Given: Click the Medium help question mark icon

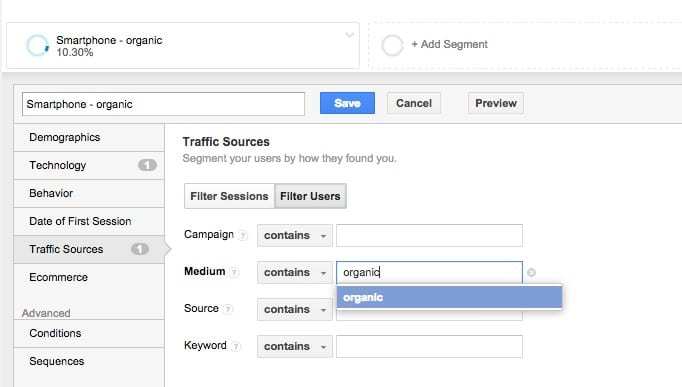Looking at the screenshot, I should tap(234, 272).
